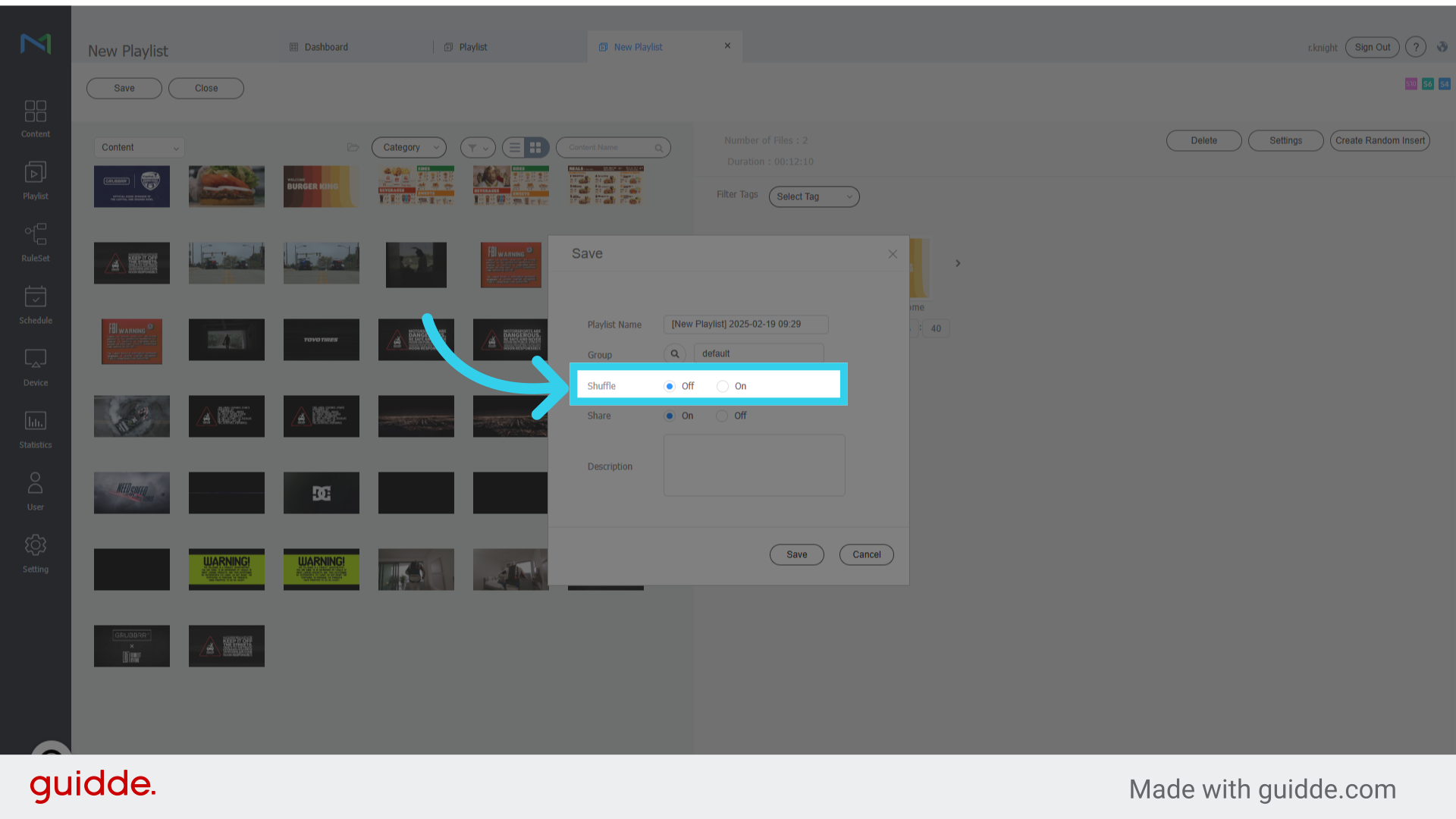Select Shuffle On radio button
Screen dimensions: 1456x819
point(723,386)
